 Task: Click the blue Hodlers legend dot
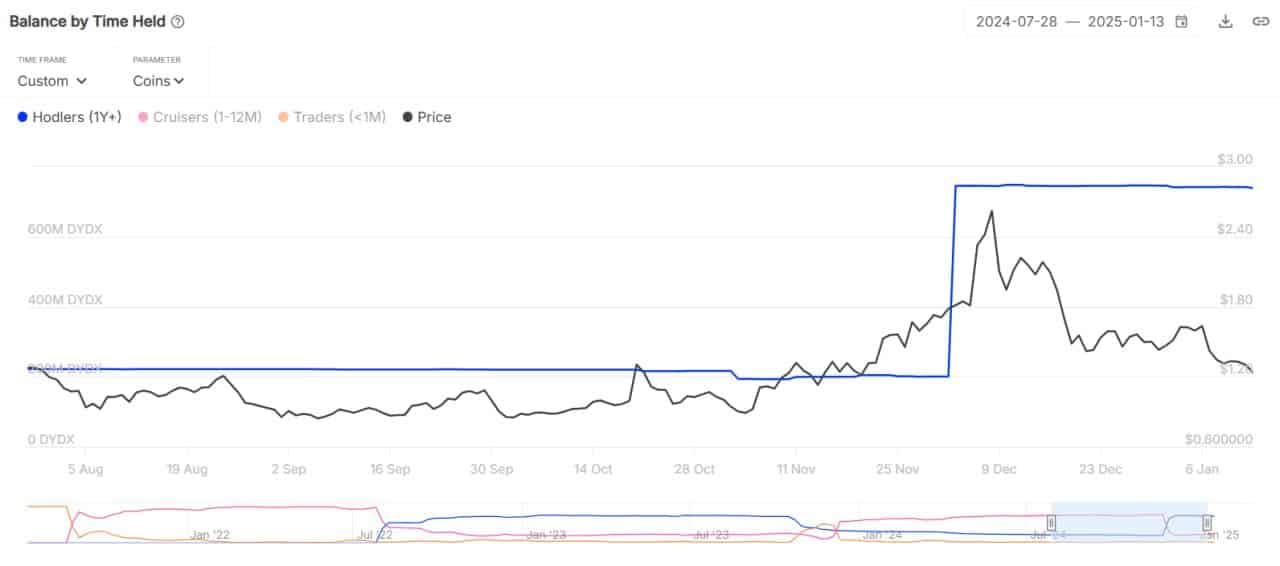click(22, 117)
